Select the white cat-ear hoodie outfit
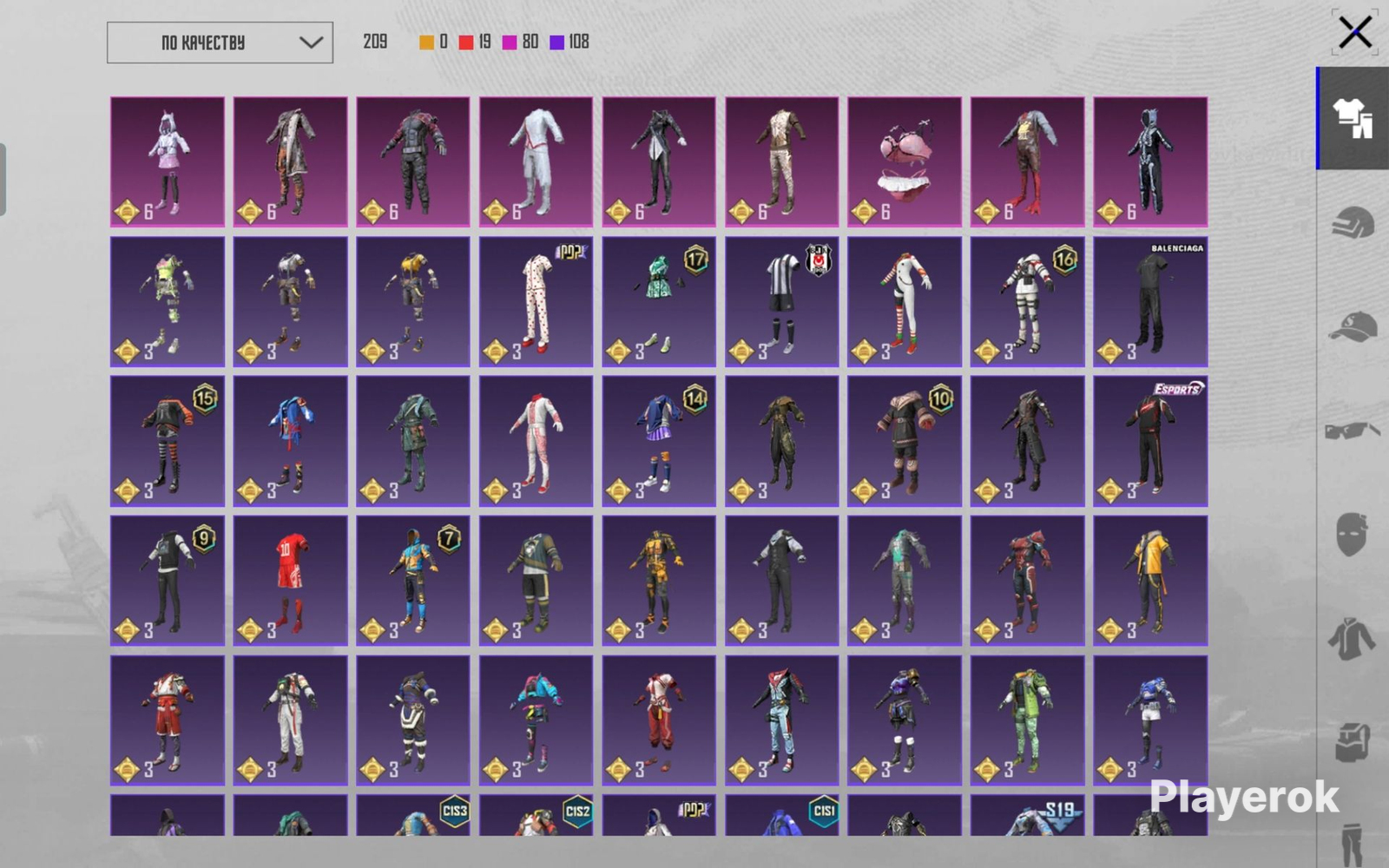The image size is (1389, 868). [x=168, y=161]
